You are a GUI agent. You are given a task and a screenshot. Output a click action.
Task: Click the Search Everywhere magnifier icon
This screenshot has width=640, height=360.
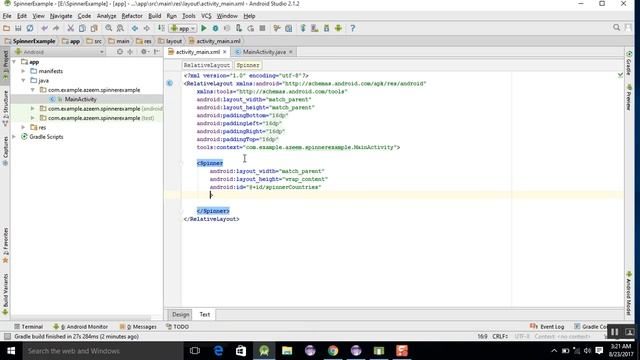coord(616,28)
